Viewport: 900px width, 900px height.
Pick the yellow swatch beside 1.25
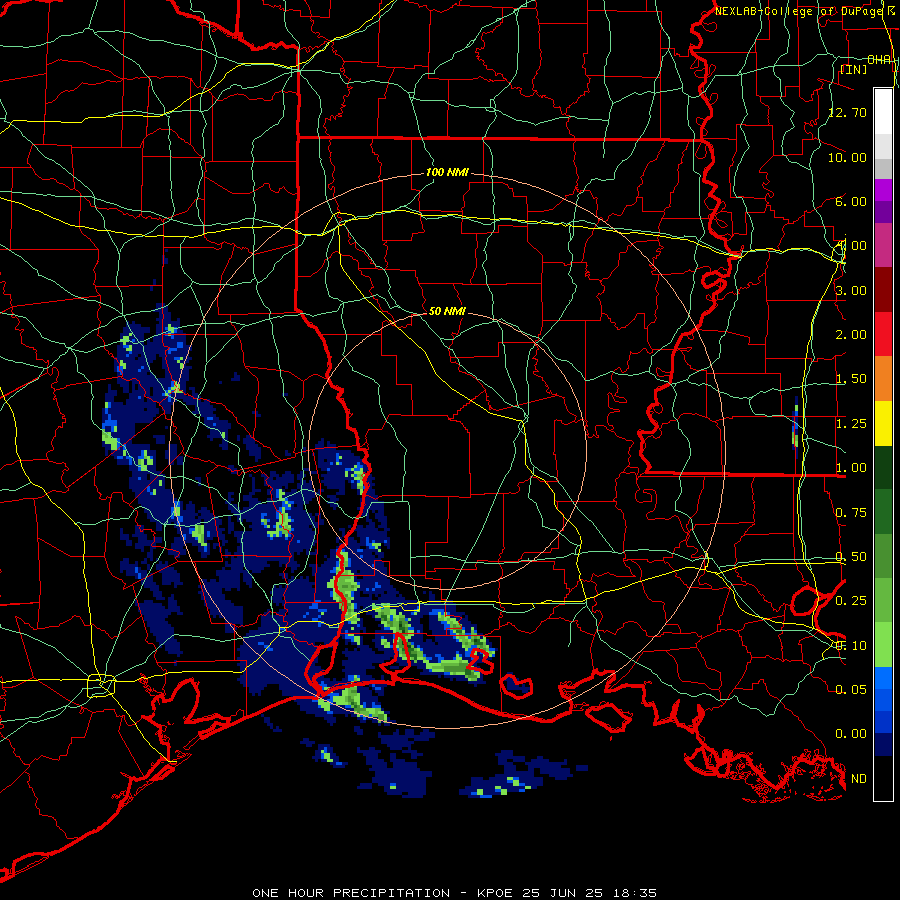[883, 424]
